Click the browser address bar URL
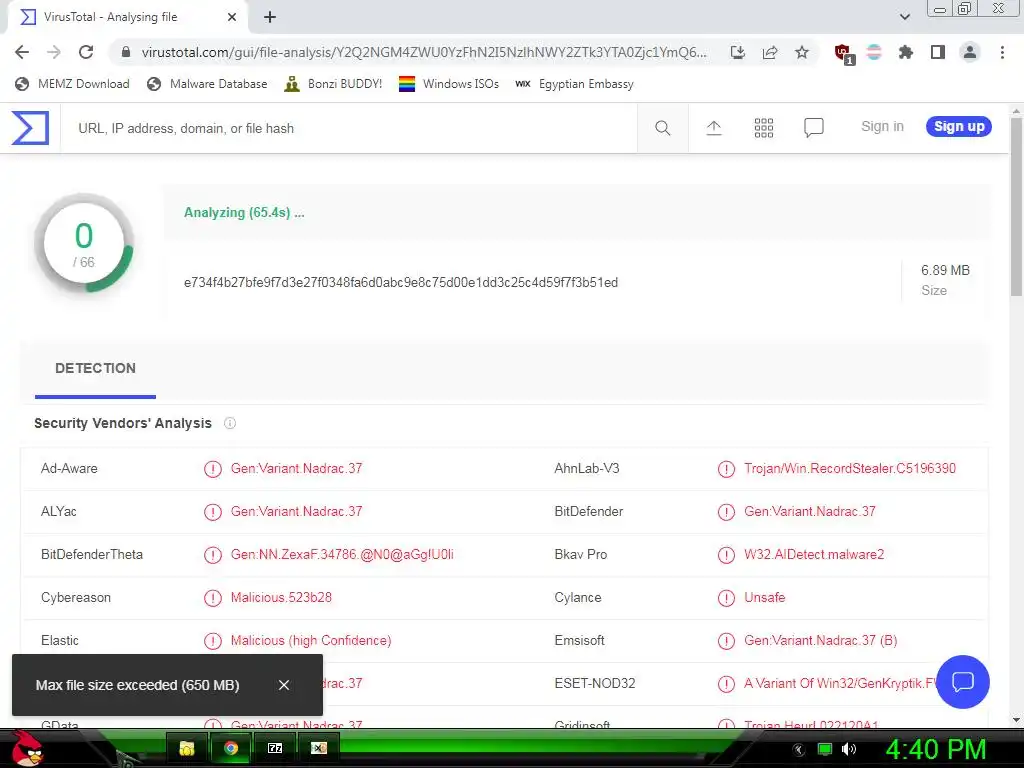1024x768 pixels. click(x=424, y=52)
